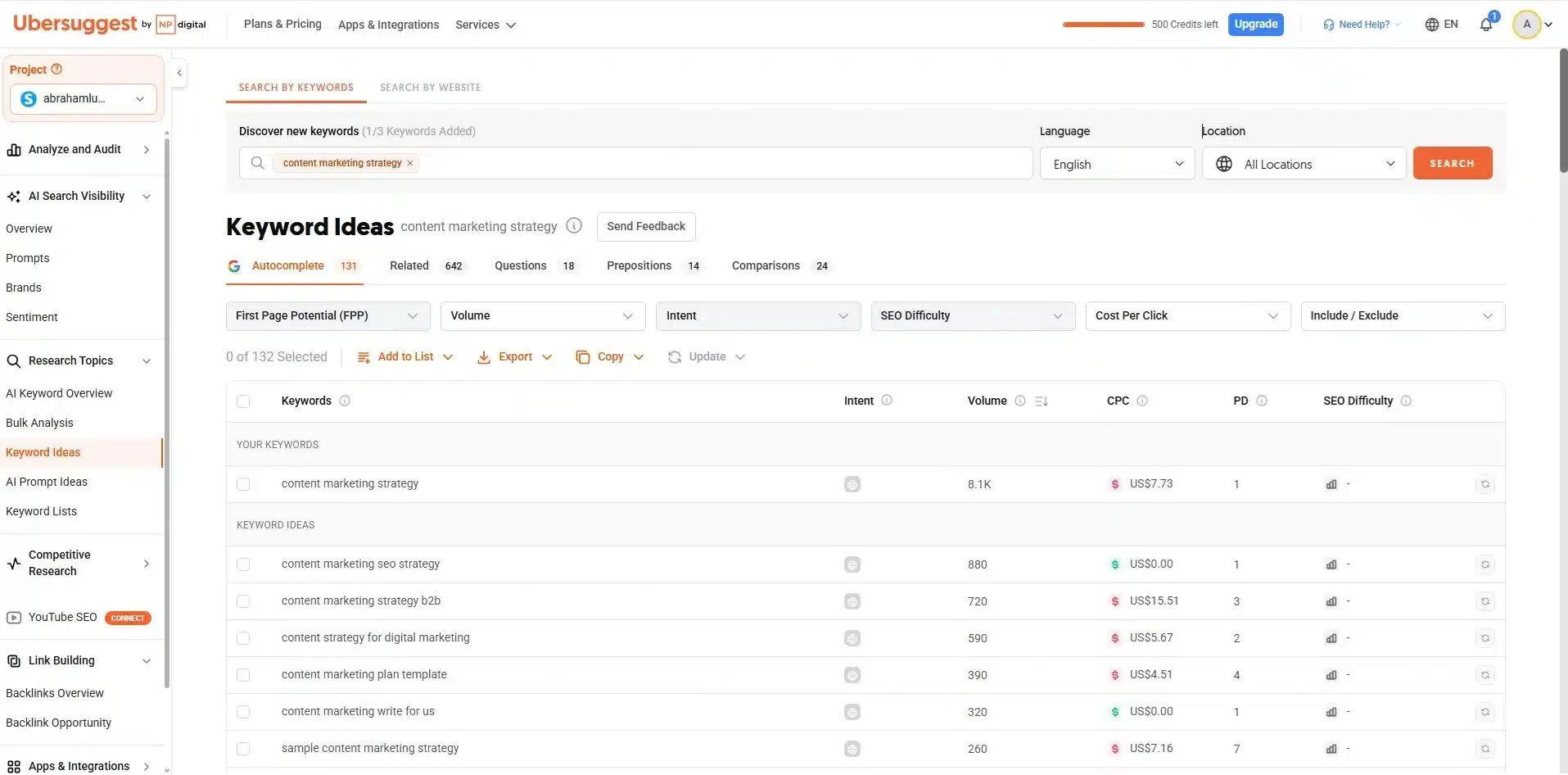
Task: Click SEO difficulty chart icon for sample content marketing strategy
Action: tap(1331, 749)
